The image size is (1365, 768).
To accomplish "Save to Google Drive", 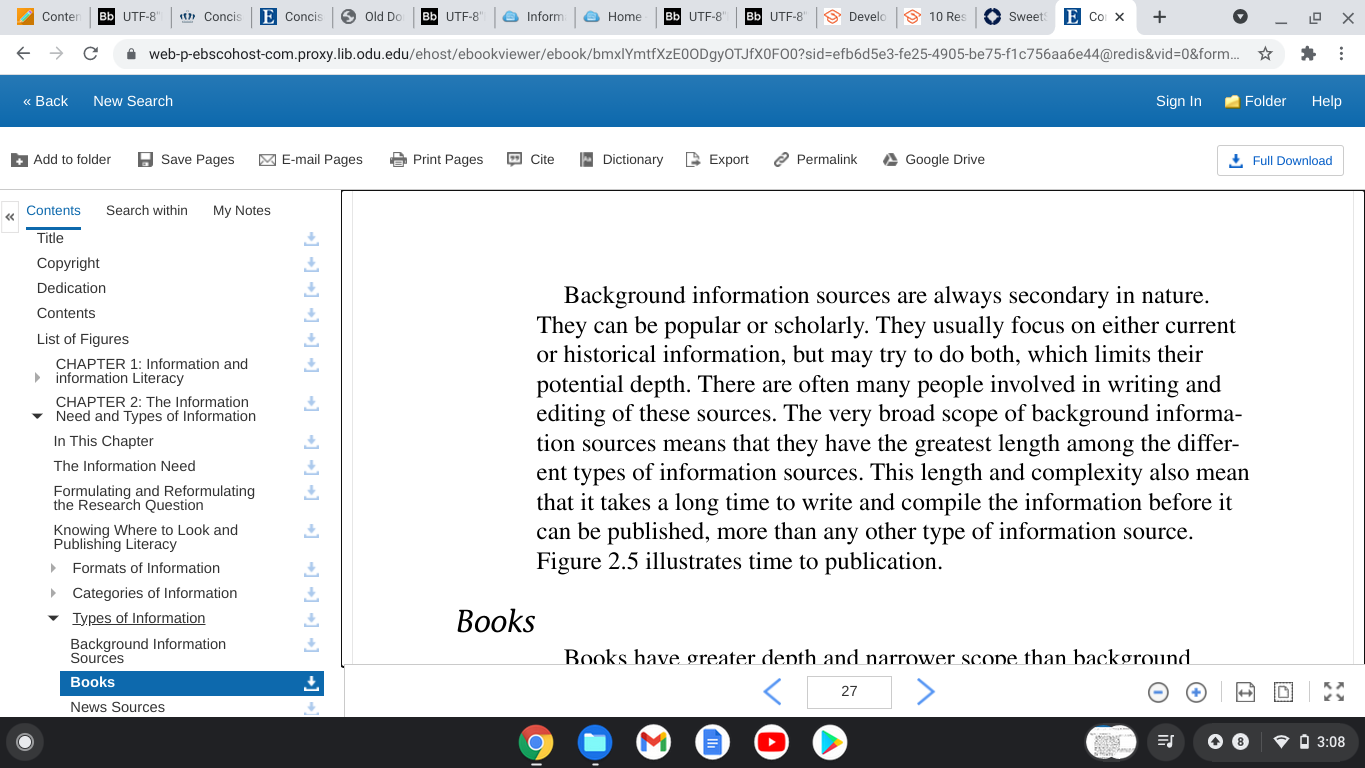I will coord(934,159).
